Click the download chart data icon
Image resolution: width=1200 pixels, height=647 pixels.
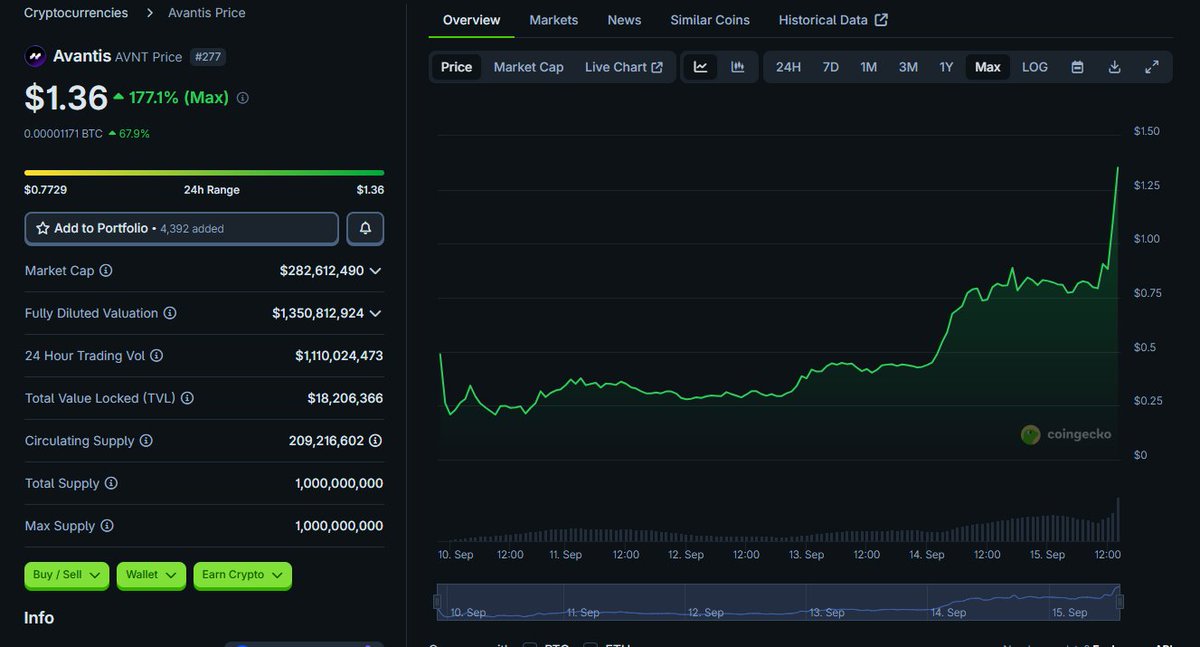(1114, 67)
